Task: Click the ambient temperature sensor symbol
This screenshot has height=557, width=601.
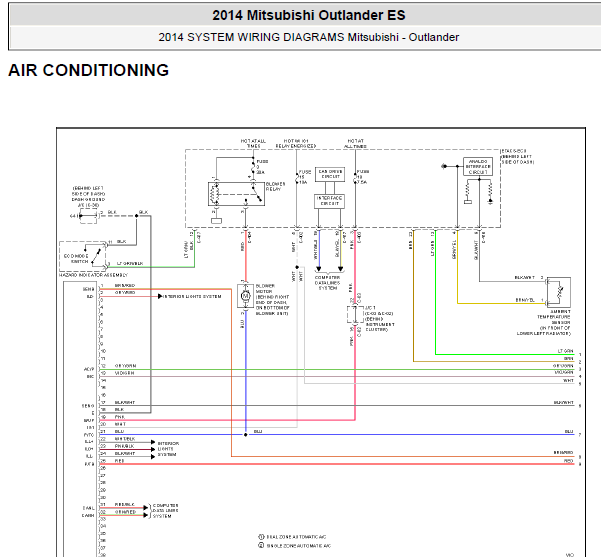Action: tap(559, 292)
